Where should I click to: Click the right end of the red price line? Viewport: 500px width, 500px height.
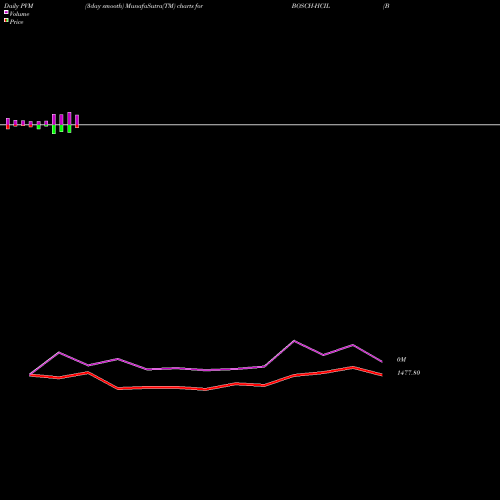click(x=382, y=375)
